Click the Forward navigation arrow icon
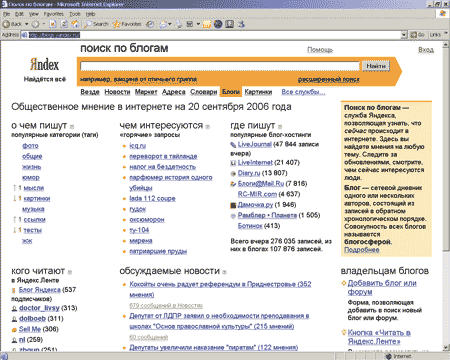Image resolution: width=450 pixels, height=360 pixels. [35, 24]
